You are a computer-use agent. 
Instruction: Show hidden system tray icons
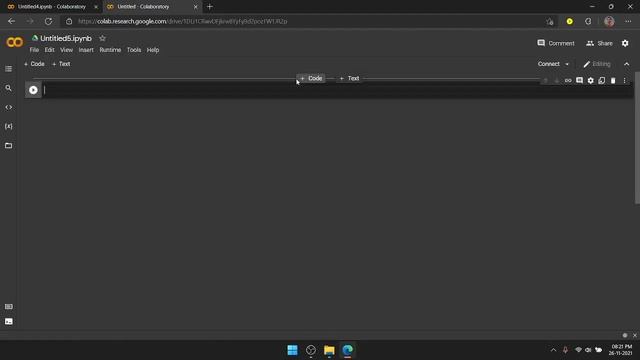(x=553, y=350)
